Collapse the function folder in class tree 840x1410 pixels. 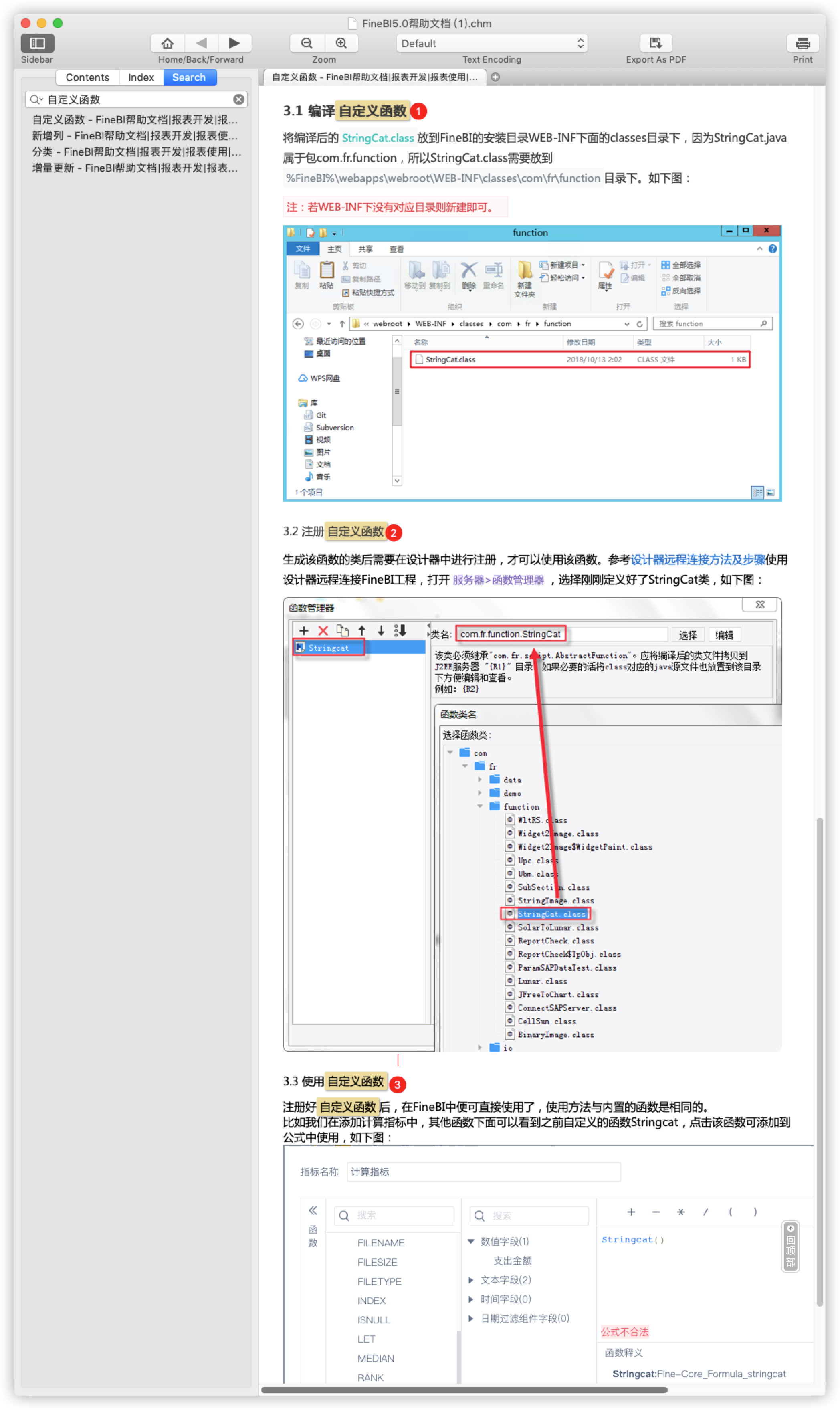pos(479,806)
